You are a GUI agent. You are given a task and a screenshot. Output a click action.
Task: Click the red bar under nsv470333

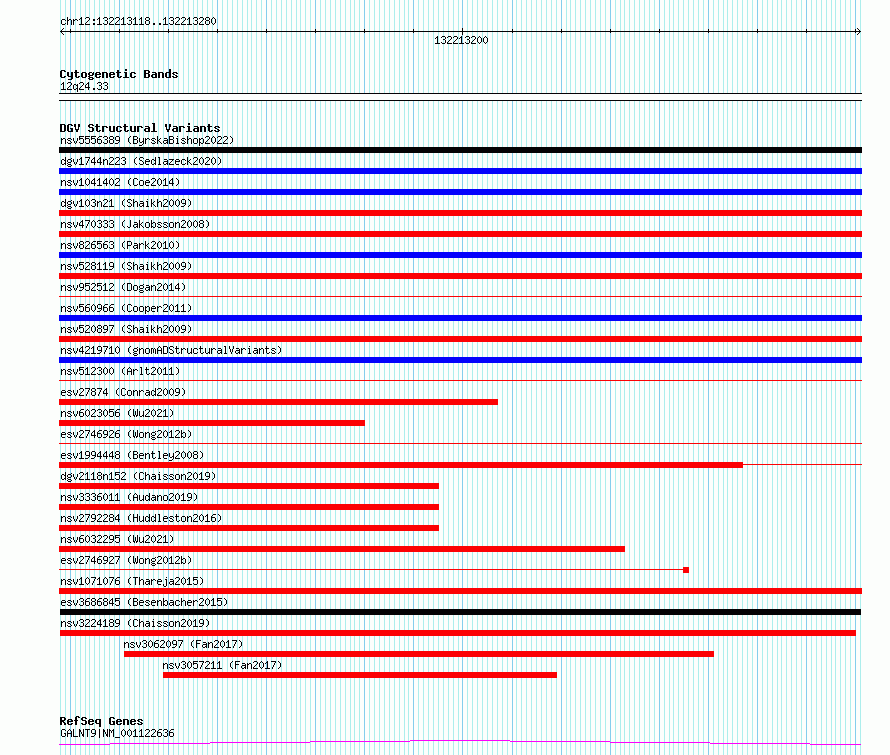(x=460, y=234)
